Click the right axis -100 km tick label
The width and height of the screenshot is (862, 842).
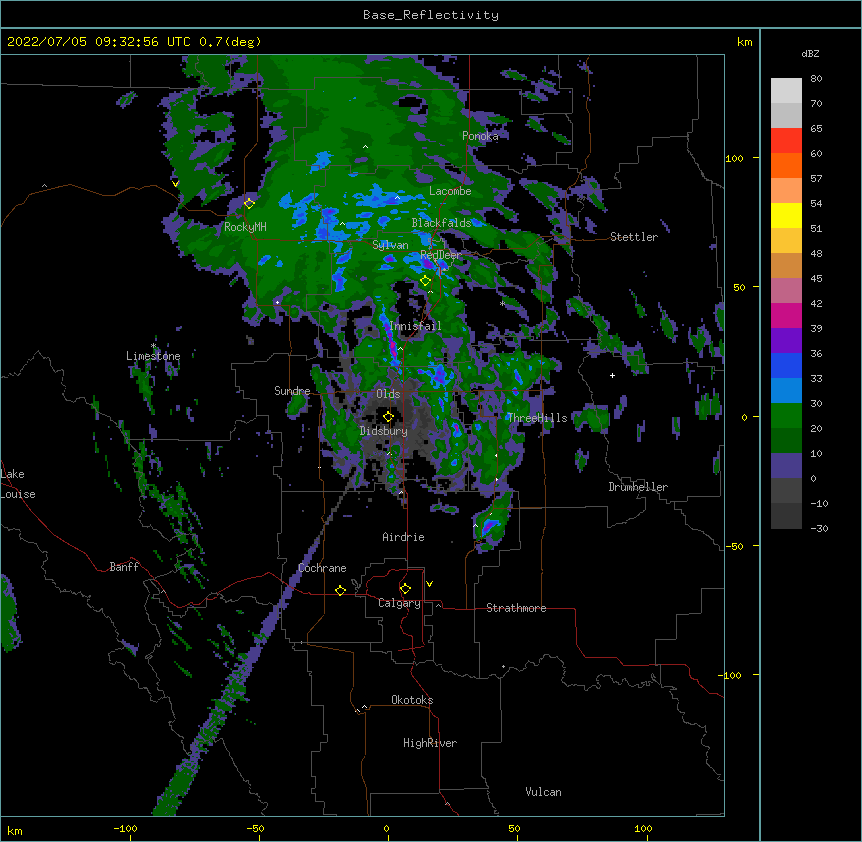[731, 675]
